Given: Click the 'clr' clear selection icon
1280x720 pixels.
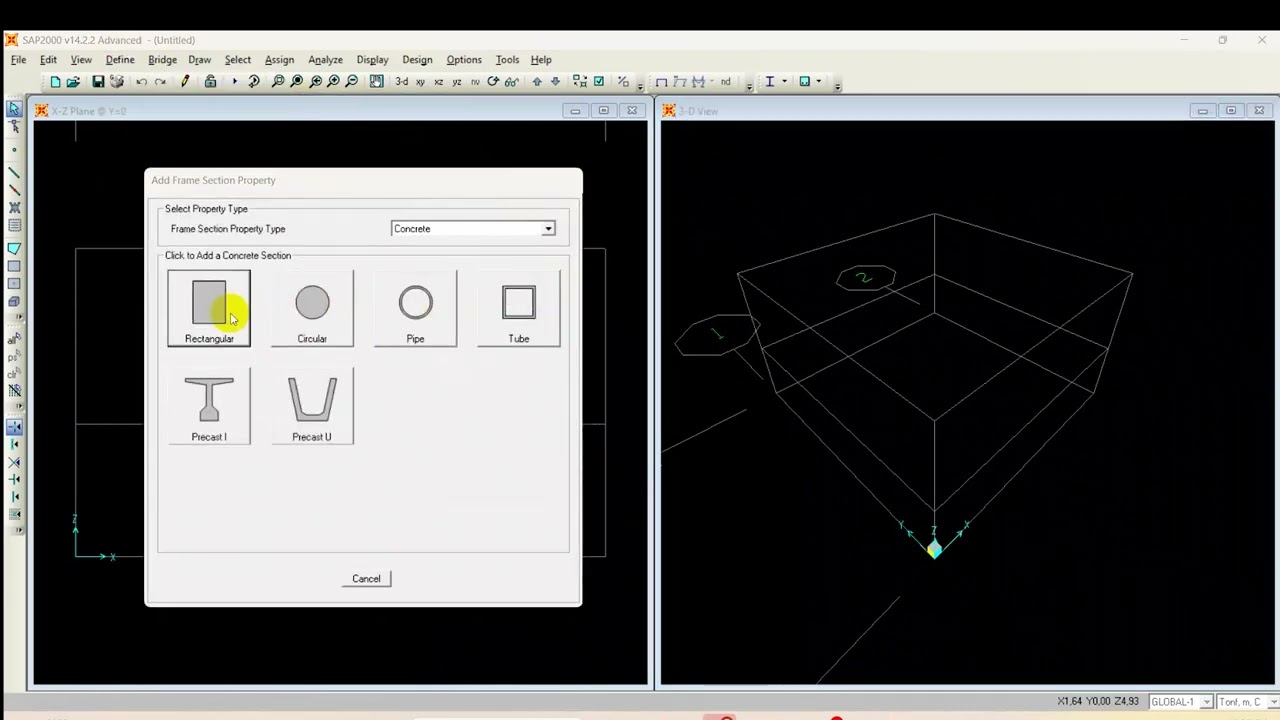Looking at the screenshot, I should click(14, 375).
